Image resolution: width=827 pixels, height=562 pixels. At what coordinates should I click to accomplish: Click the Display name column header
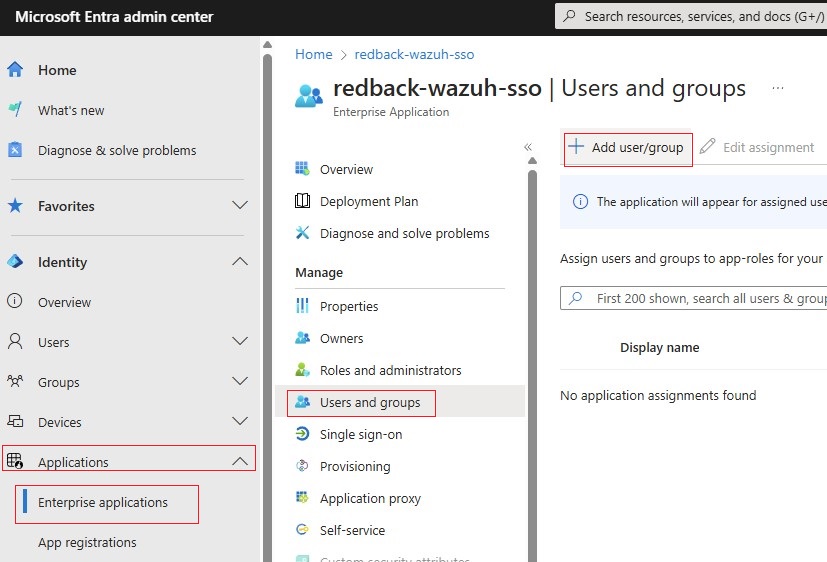(x=659, y=347)
